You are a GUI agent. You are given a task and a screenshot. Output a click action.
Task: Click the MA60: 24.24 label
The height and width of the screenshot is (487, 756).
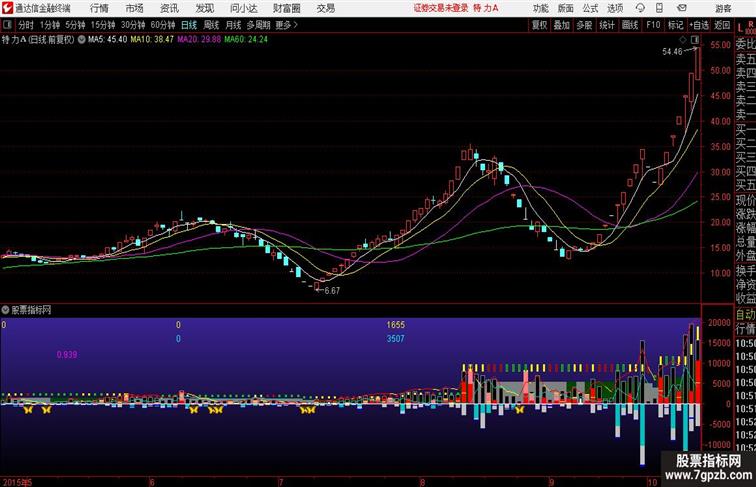click(246, 40)
